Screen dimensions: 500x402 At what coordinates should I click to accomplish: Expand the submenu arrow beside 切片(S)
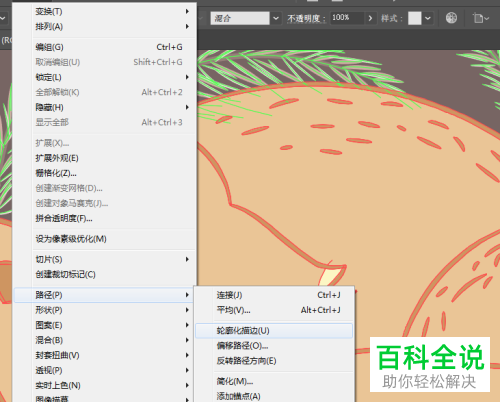click(x=187, y=259)
